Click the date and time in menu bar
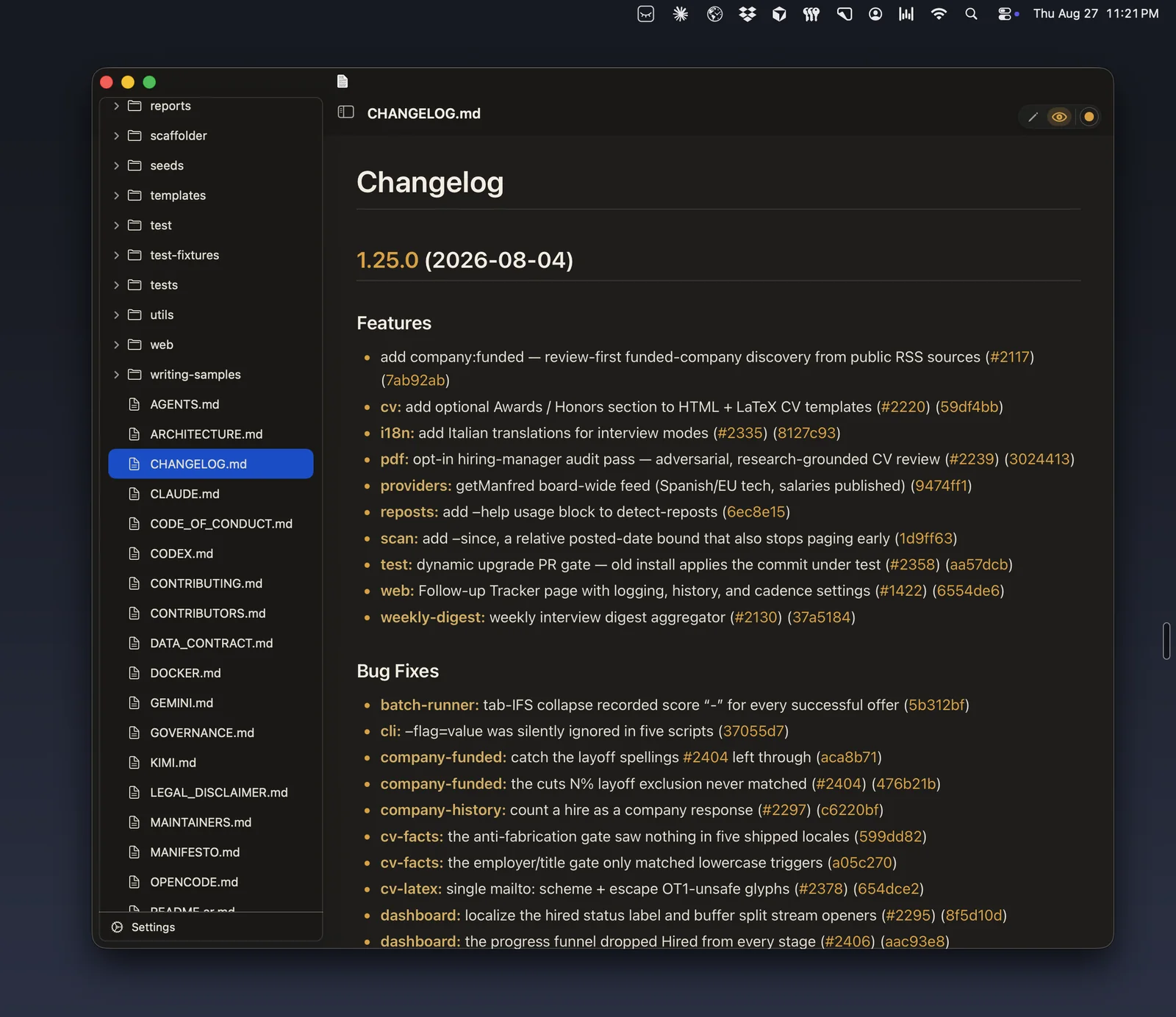Screen dimensions: 1176x1017 pyautogui.click(x=1096, y=14)
